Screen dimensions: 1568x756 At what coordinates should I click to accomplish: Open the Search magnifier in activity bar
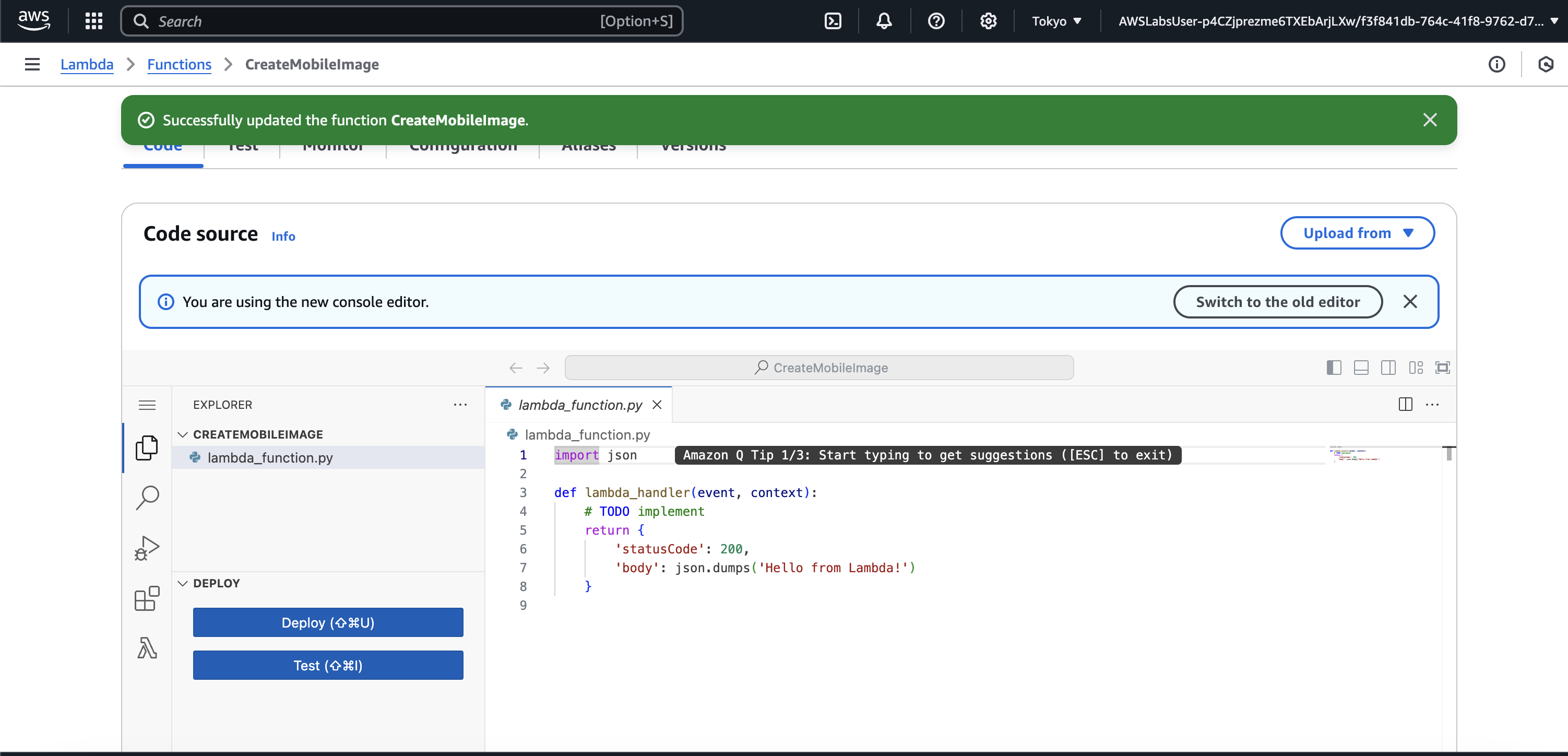pyautogui.click(x=147, y=498)
